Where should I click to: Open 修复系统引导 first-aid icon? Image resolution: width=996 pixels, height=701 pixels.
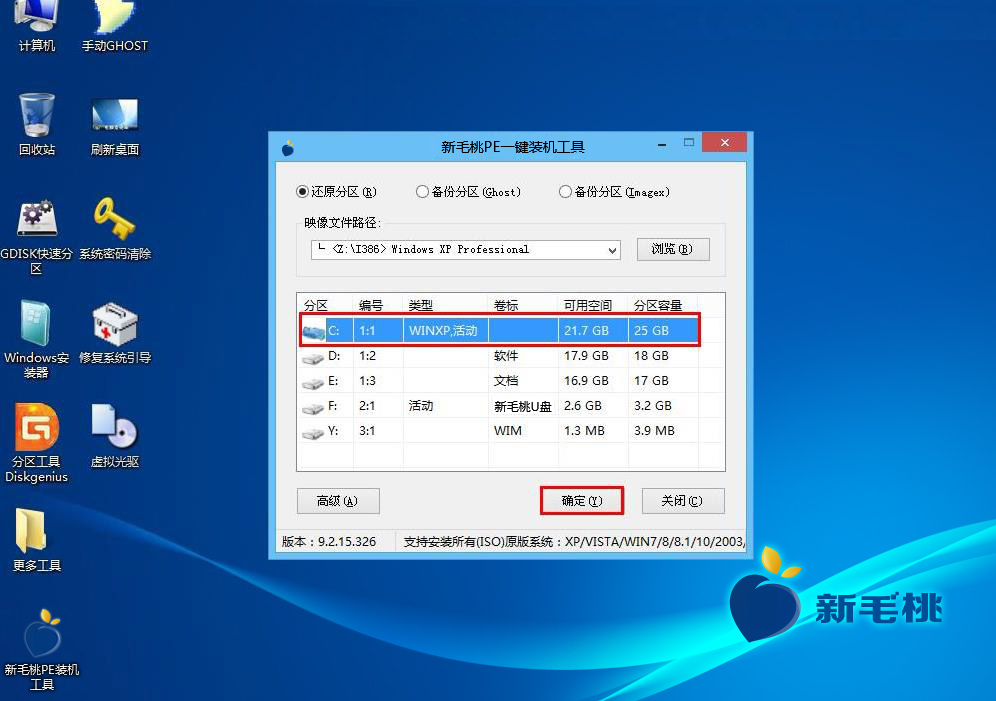click(114, 333)
